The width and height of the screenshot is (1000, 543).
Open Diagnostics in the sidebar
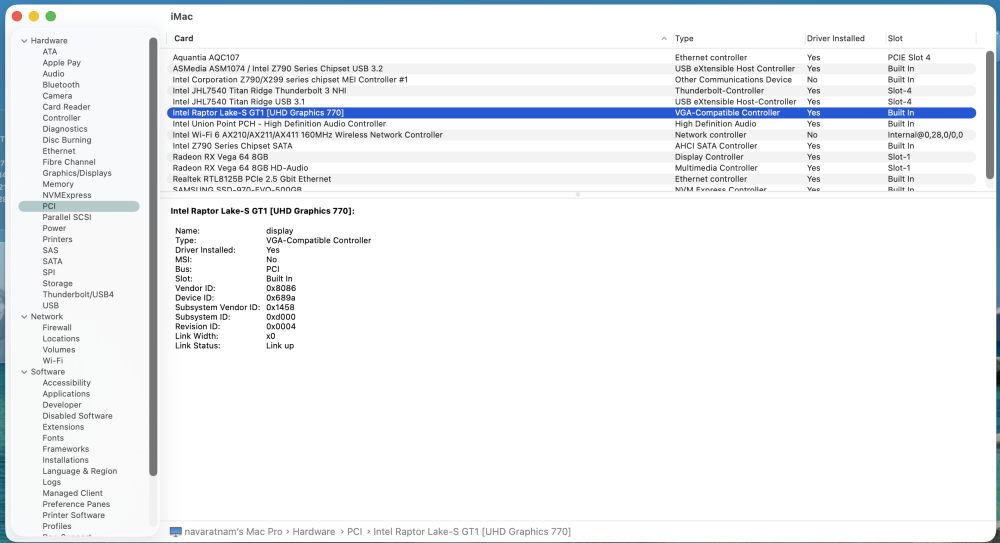tap(64, 129)
